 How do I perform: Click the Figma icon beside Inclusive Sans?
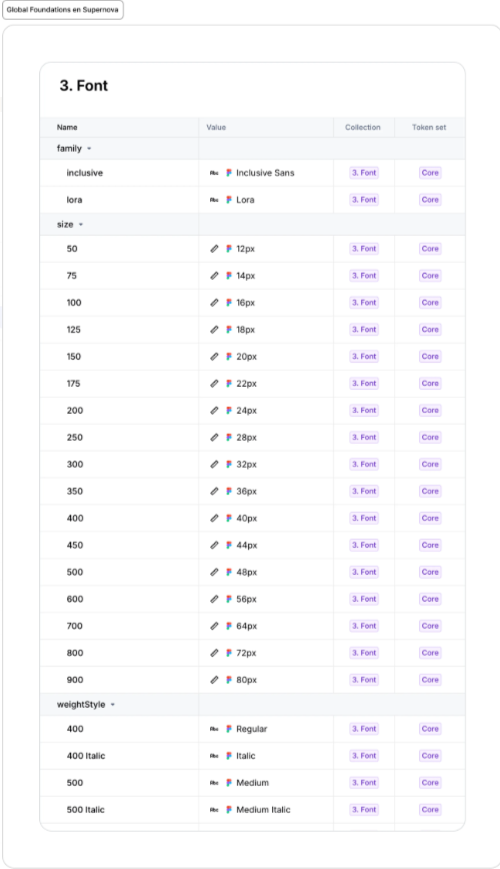(x=228, y=173)
